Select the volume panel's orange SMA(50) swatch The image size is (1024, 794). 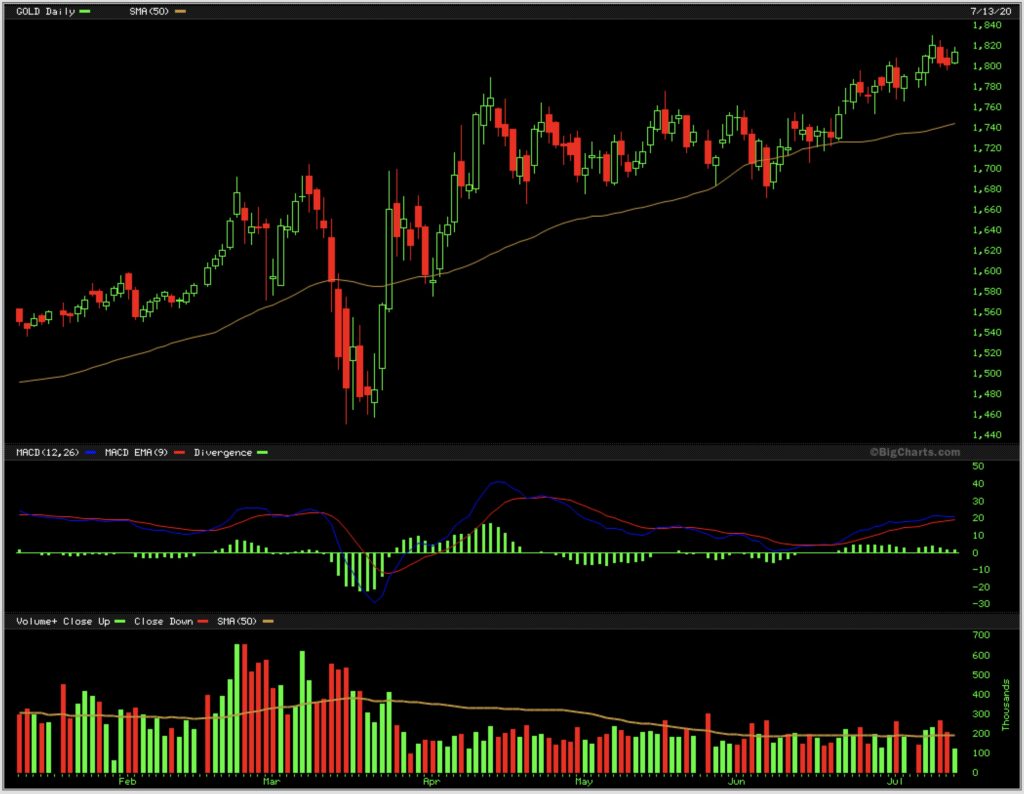click(267, 622)
